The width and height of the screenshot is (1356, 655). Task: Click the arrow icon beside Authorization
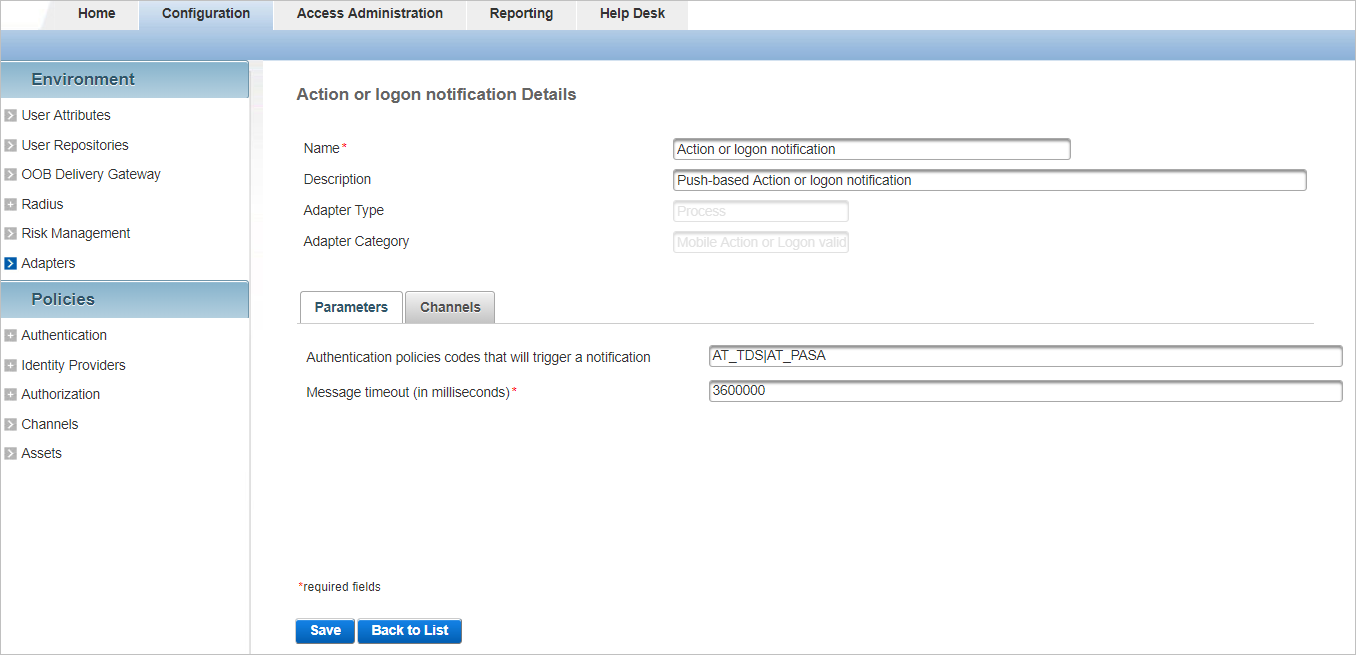[11, 394]
